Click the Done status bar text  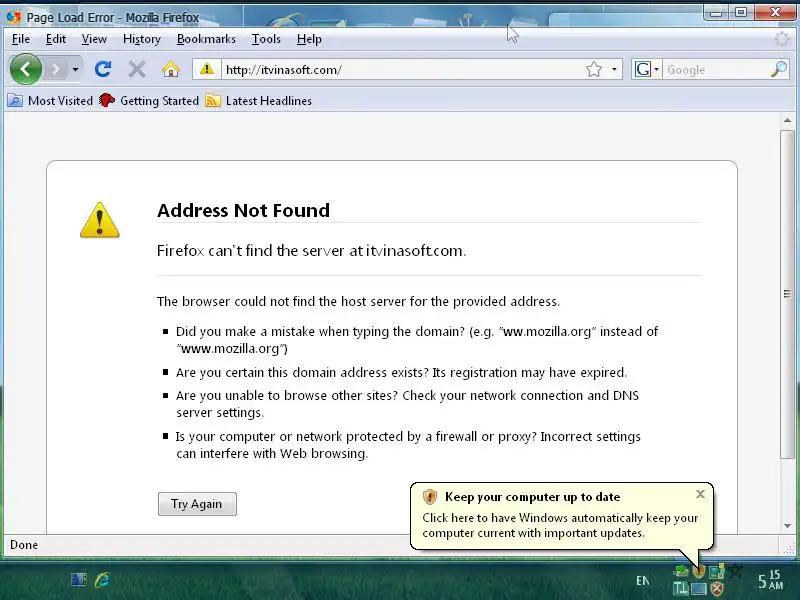tap(24, 545)
